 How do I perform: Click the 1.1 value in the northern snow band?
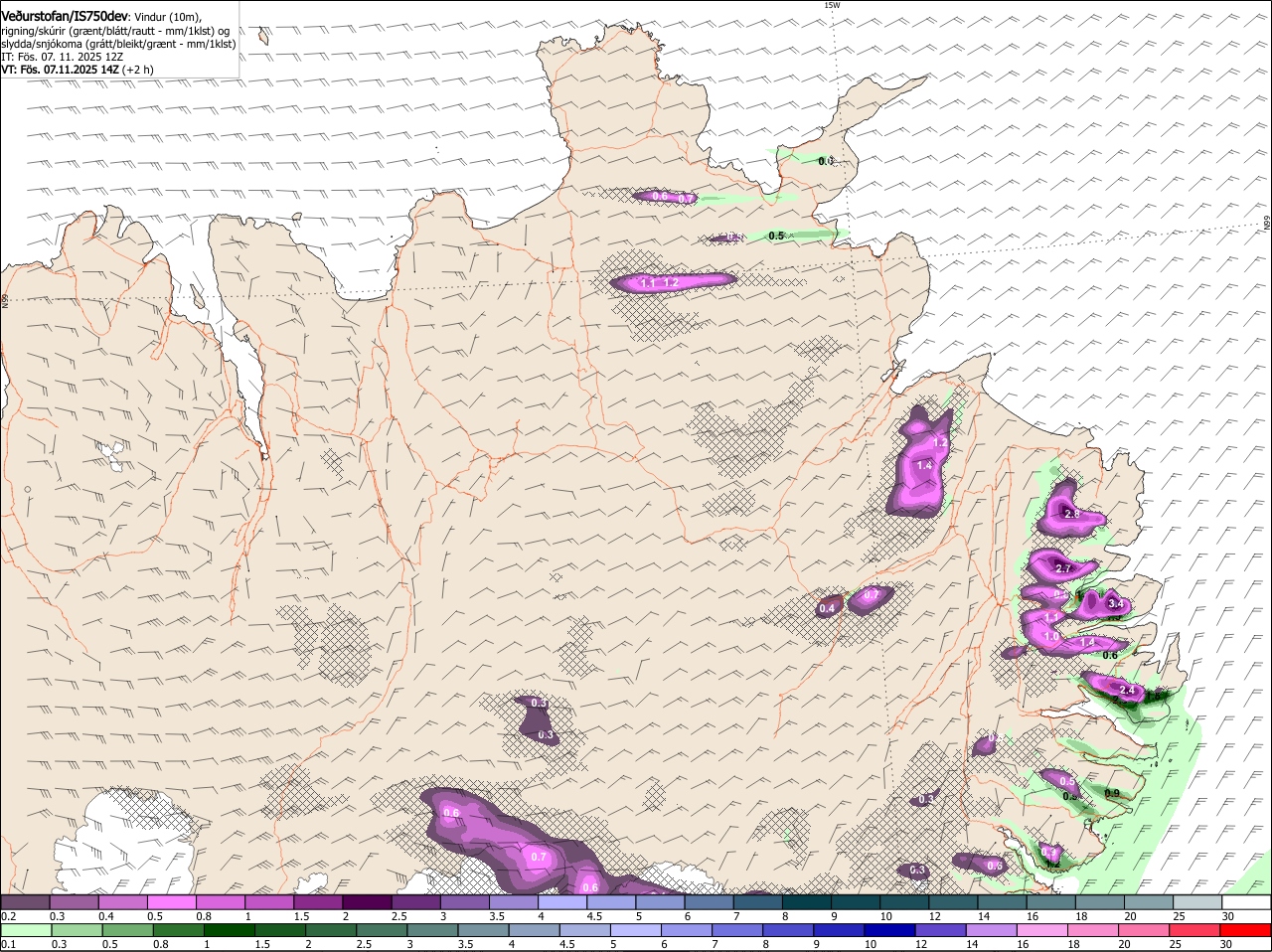point(648,283)
